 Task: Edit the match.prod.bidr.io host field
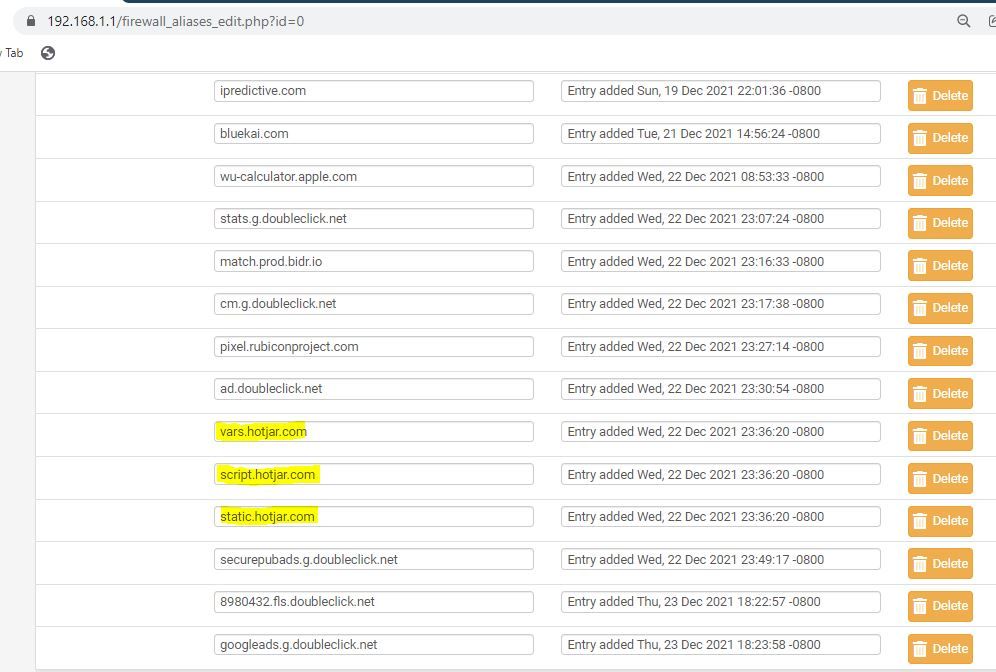click(374, 262)
